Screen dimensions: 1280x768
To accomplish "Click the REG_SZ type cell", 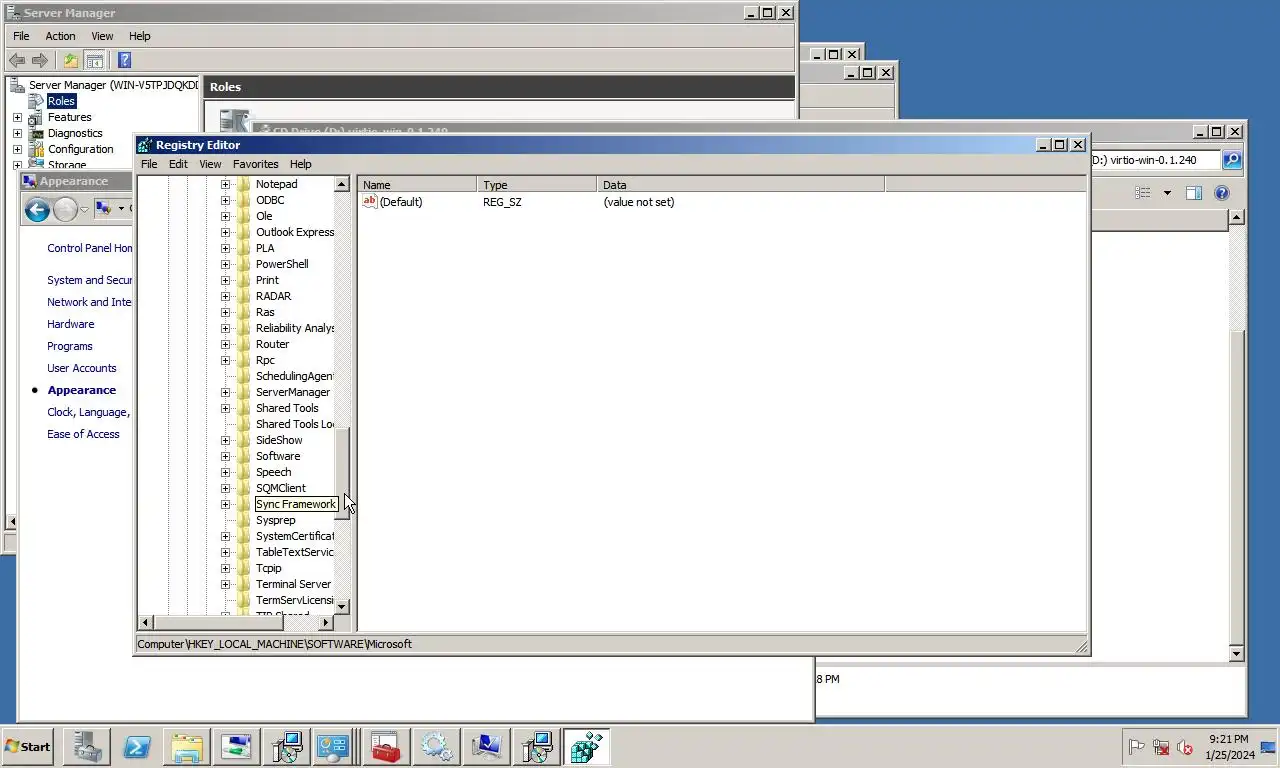I will tap(502, 202).
